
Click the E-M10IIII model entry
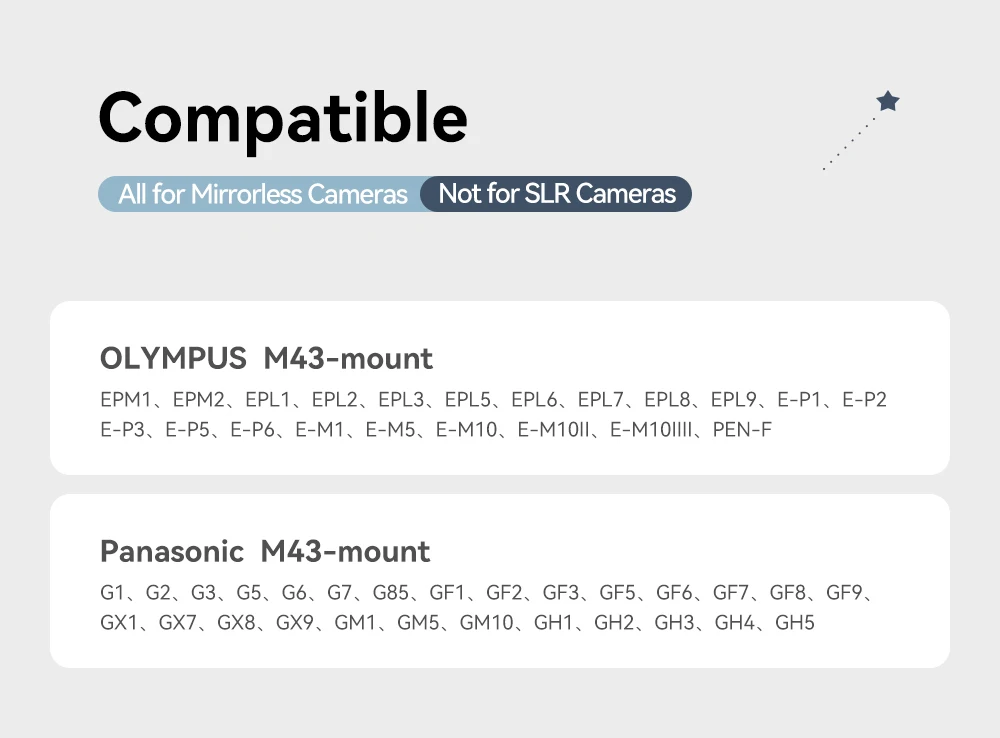(x=655, y=430)
